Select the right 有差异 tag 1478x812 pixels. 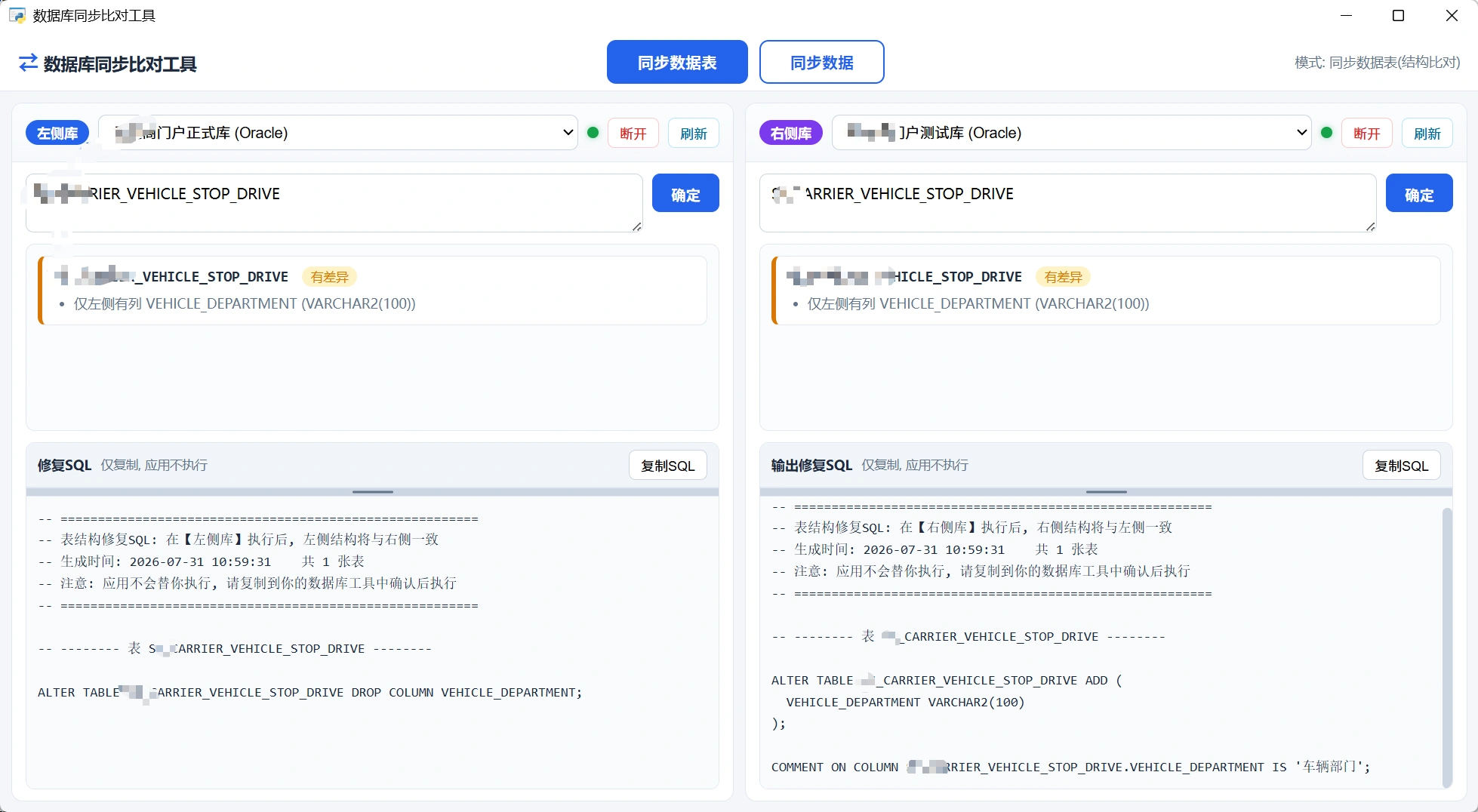[x=1063, y=277]
